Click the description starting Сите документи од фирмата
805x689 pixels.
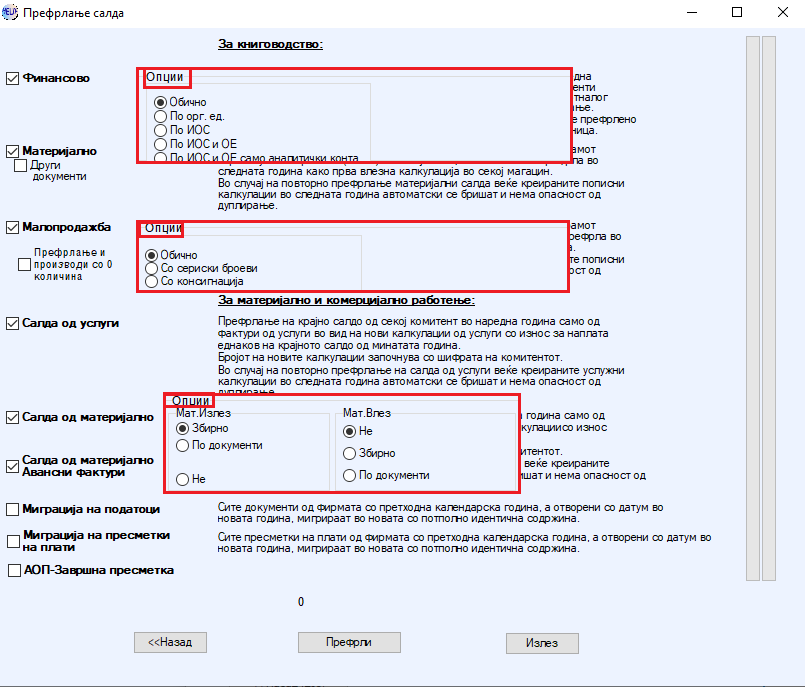coord(440,513)
